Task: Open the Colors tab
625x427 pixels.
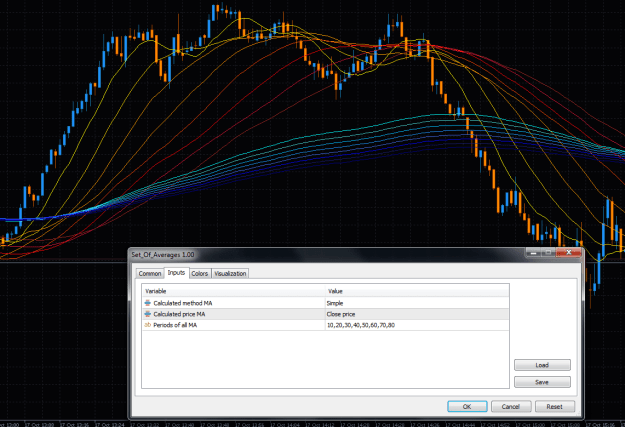Action: coord(200,274)
